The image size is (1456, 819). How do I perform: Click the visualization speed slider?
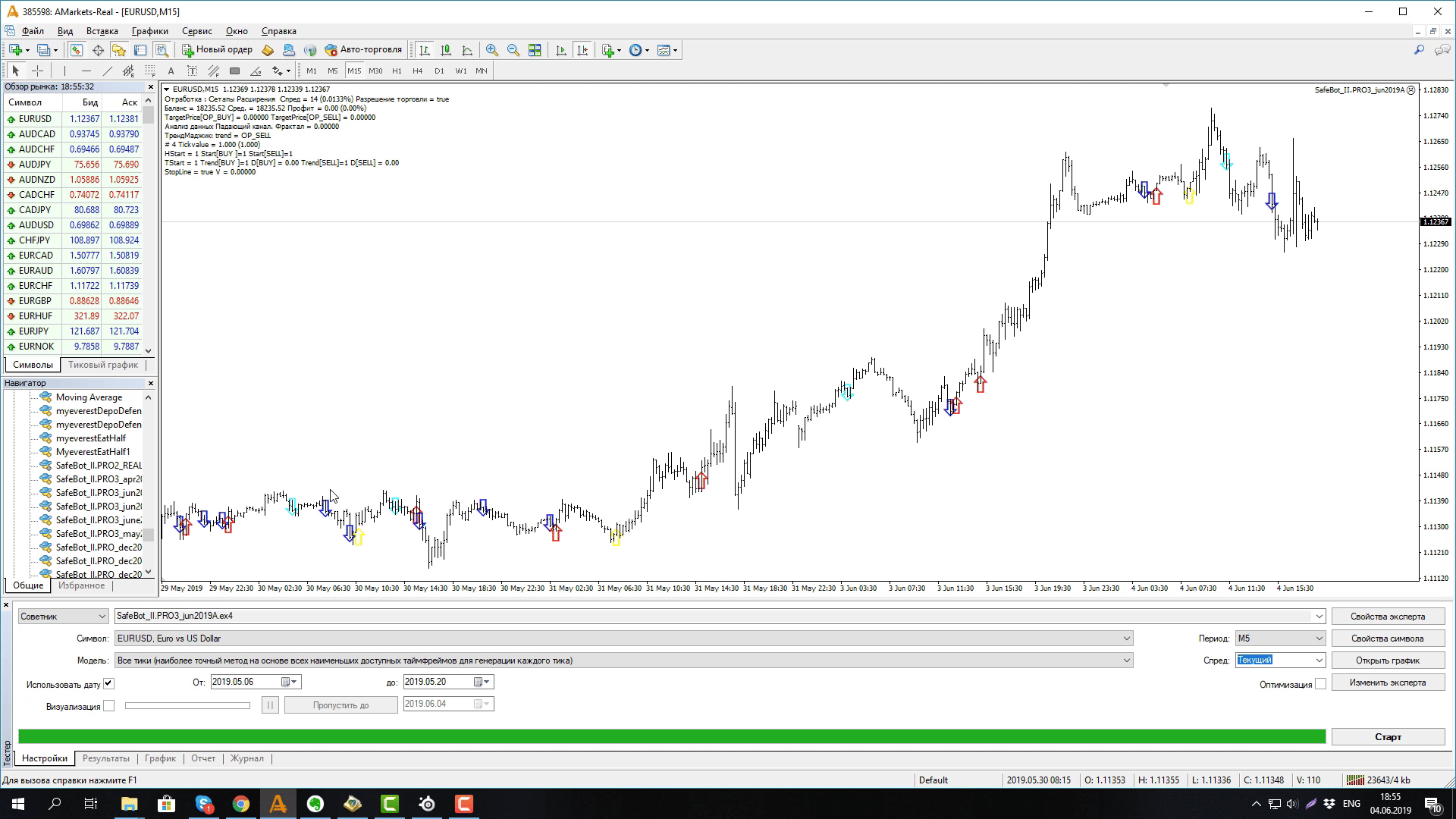(x=187, y=706)
